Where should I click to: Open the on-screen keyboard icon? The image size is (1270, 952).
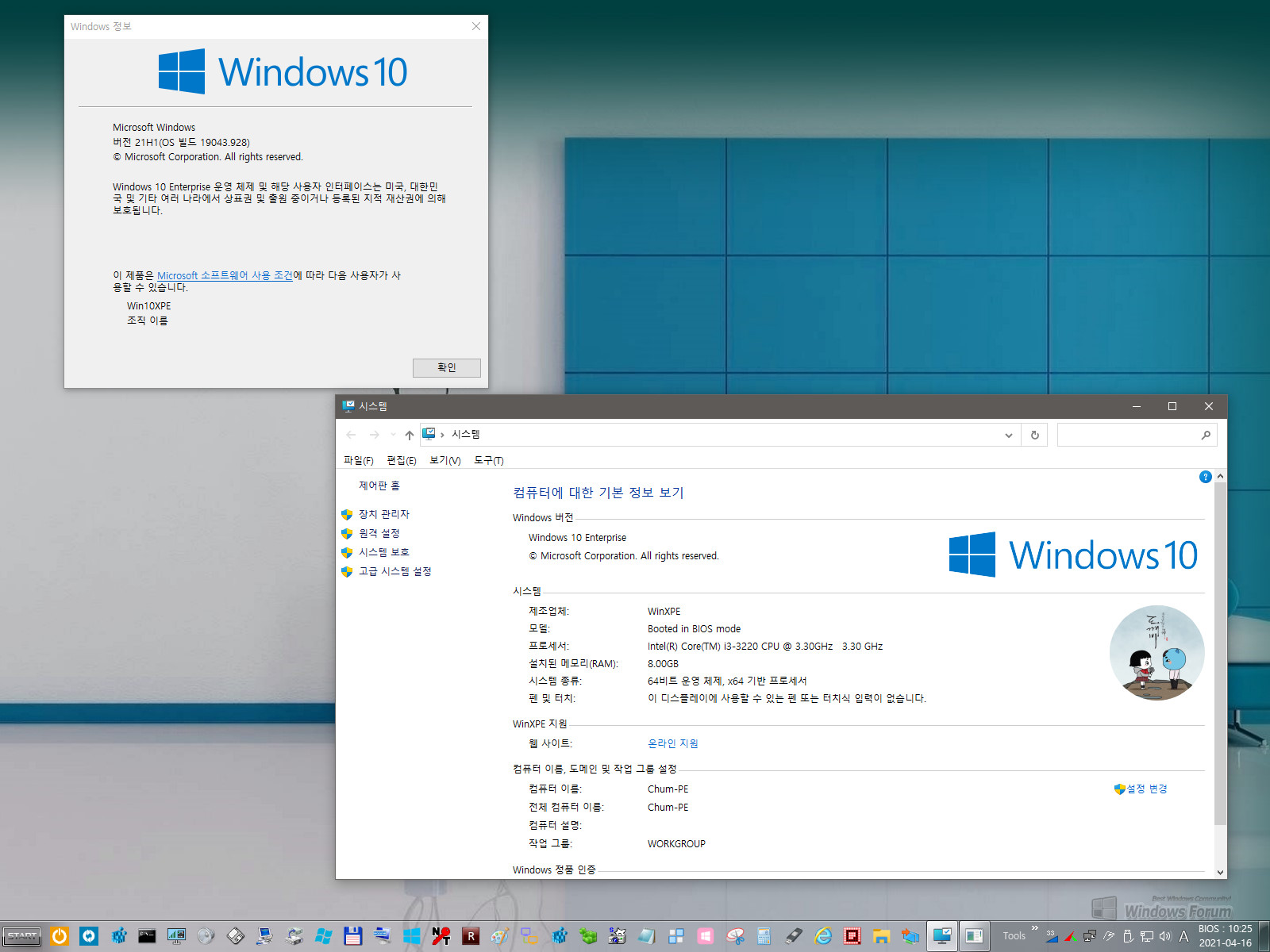tap(382, 935)
